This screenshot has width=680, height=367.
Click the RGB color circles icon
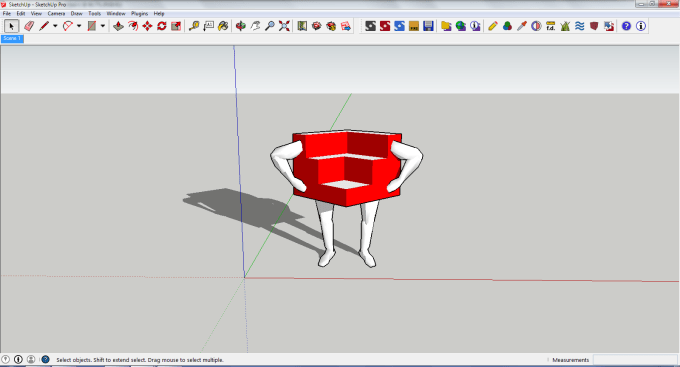tap(507, 26)
